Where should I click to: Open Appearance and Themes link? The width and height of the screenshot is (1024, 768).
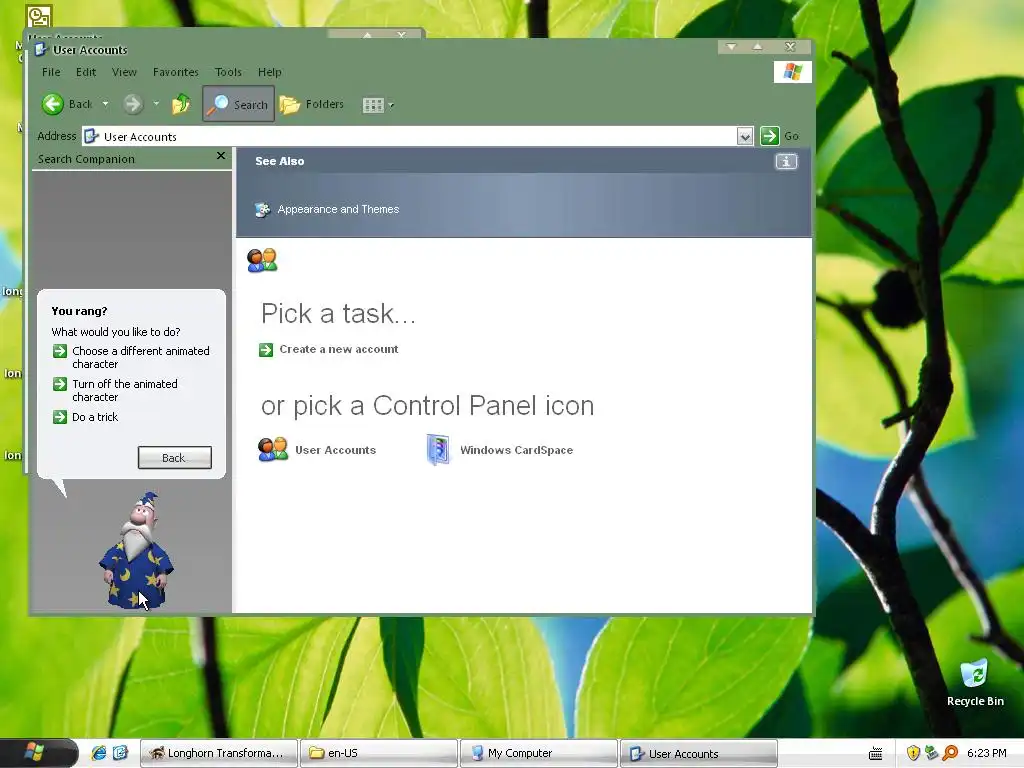[338, 209]
